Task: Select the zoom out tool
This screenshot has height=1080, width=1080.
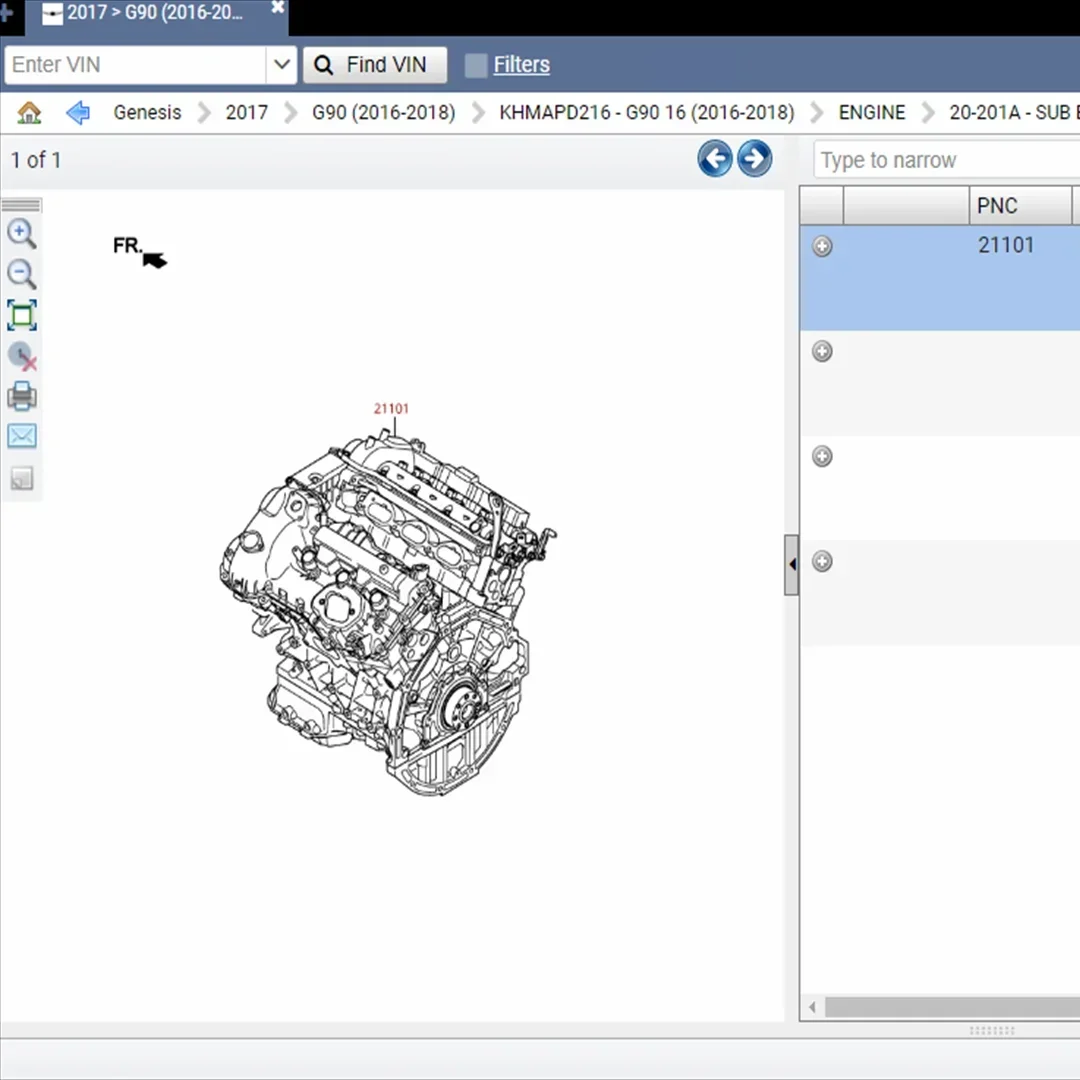Action: click(21, 274)
